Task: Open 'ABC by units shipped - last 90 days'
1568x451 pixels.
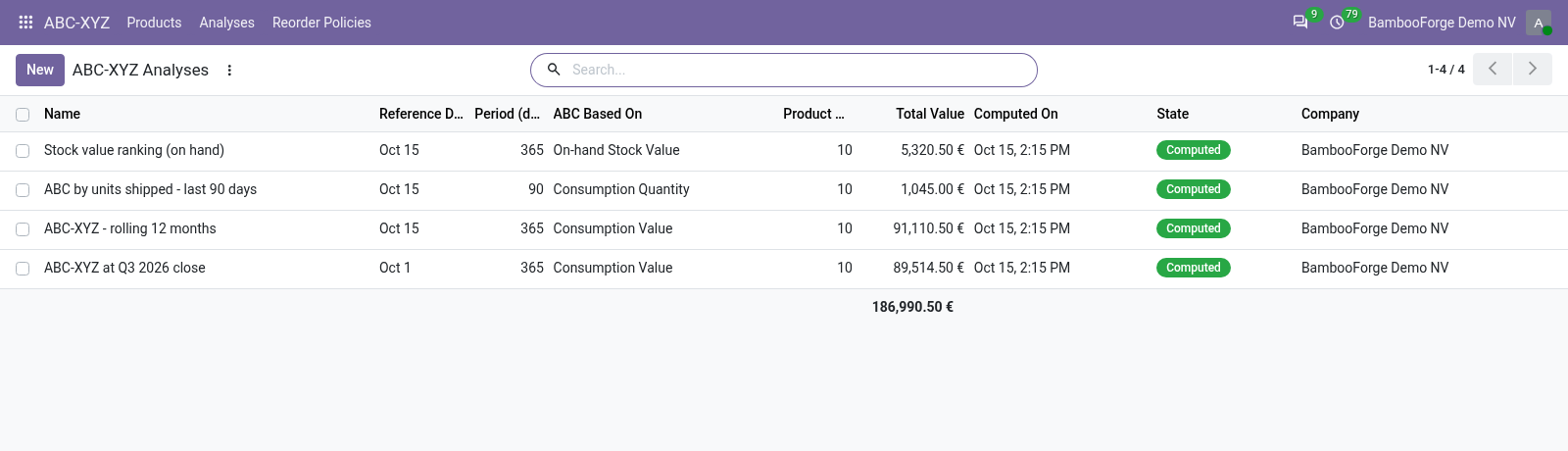Action: pos(150,189)
